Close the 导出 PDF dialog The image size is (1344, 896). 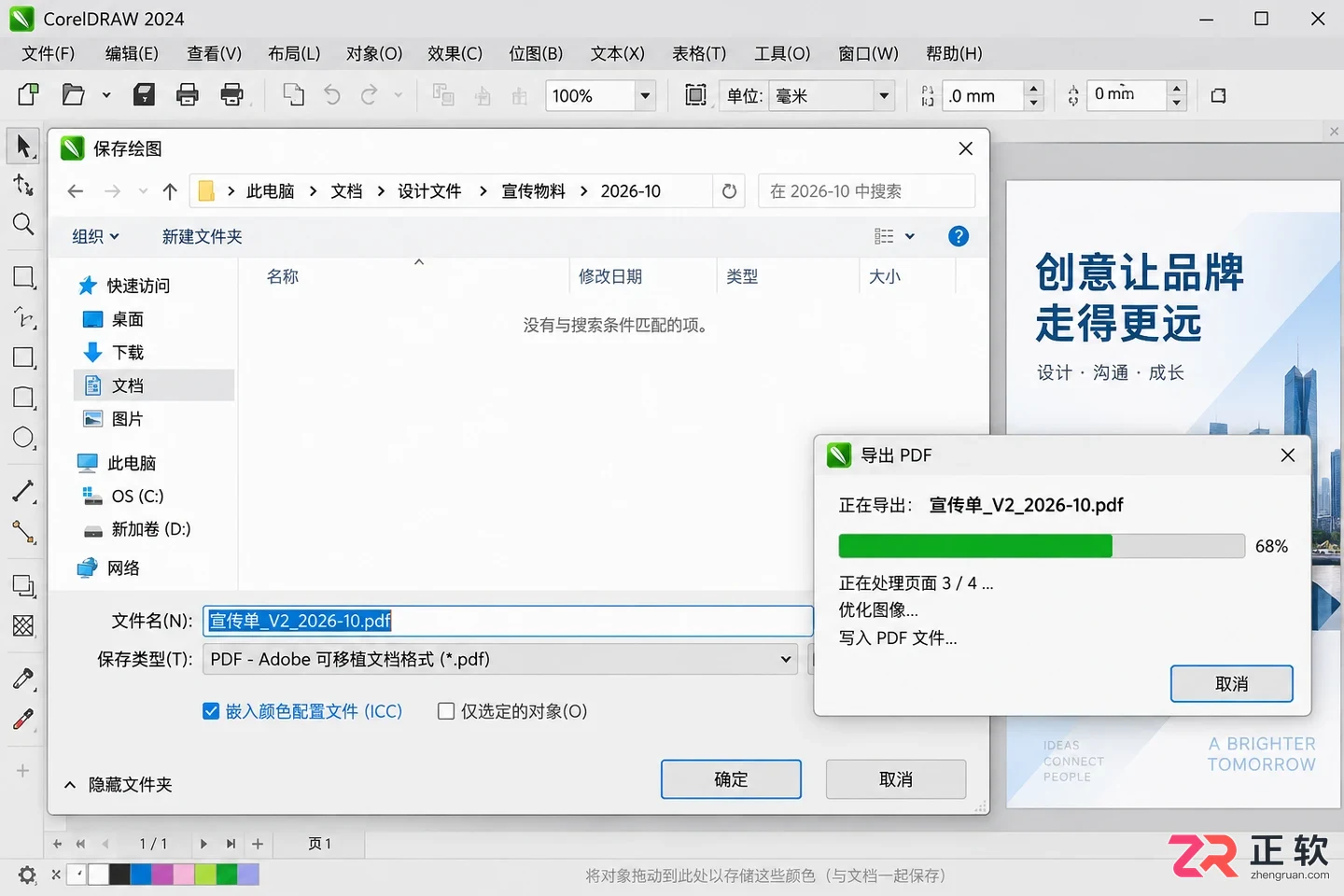[x=1288, y=455]
